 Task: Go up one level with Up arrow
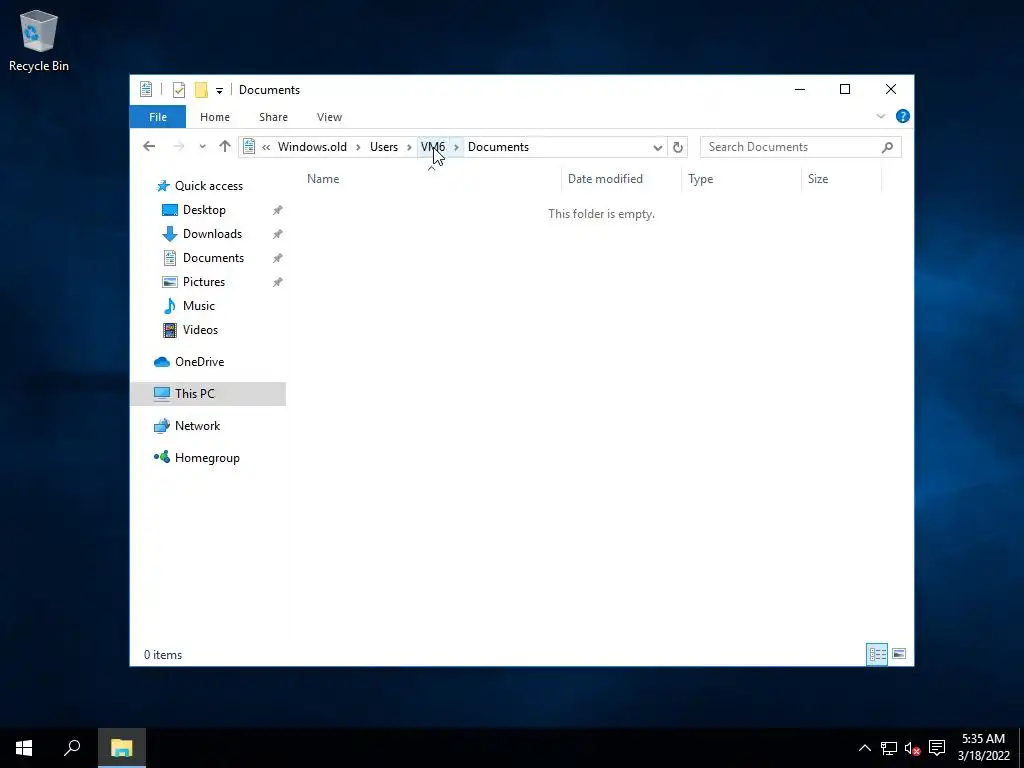coord(225,147)
